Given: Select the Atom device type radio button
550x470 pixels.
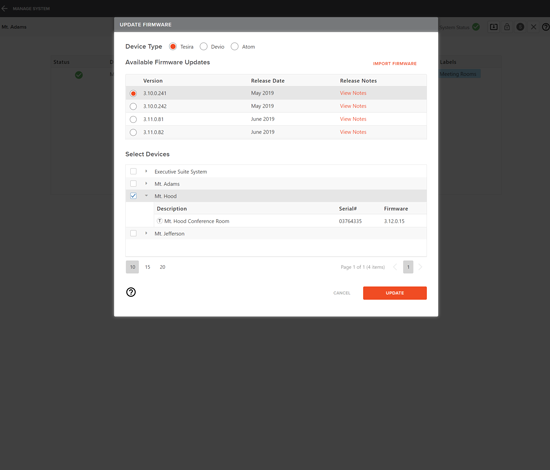Looking at the screenshot, I should point(235,47).
